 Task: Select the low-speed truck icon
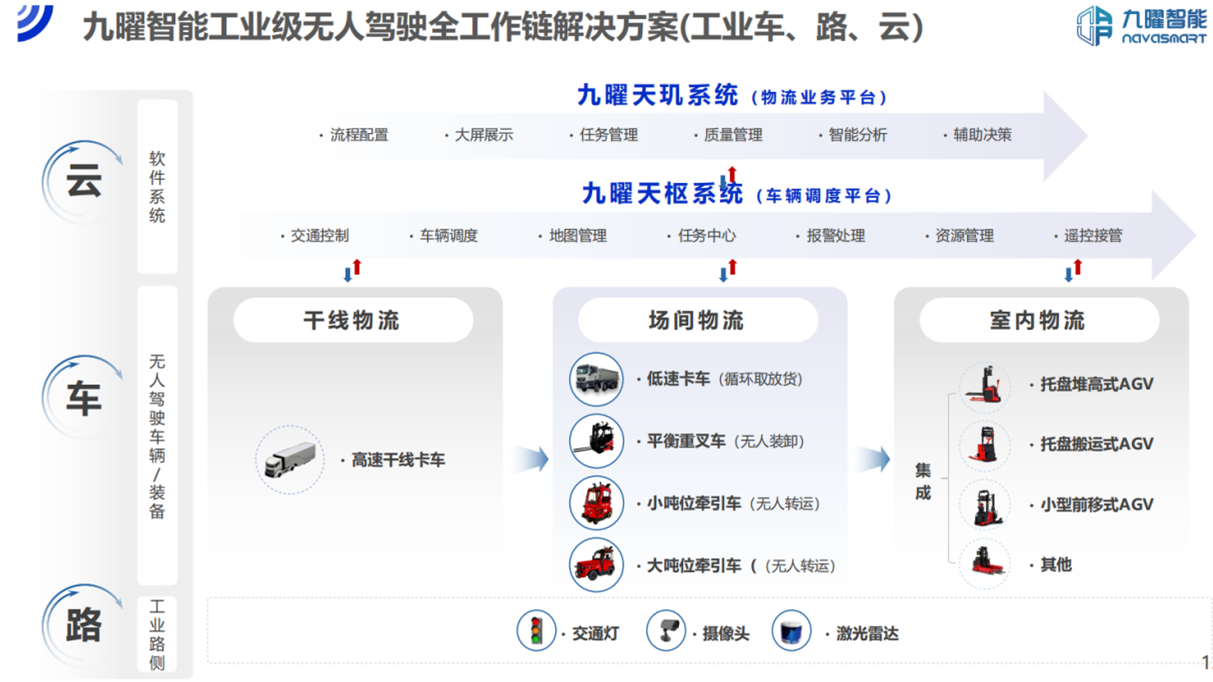click(x=597, y=379)
